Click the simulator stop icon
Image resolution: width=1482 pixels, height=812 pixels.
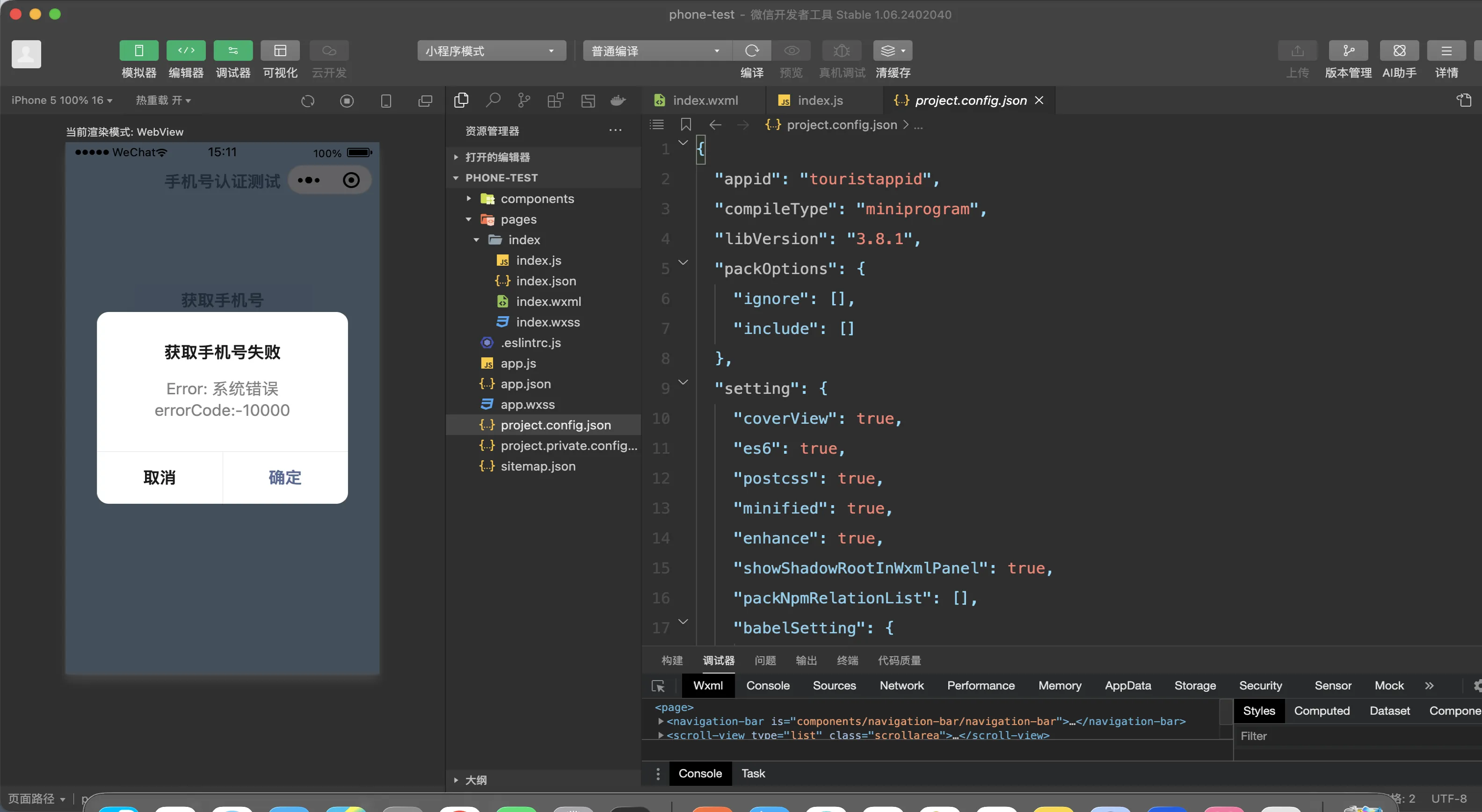[346, 101]
